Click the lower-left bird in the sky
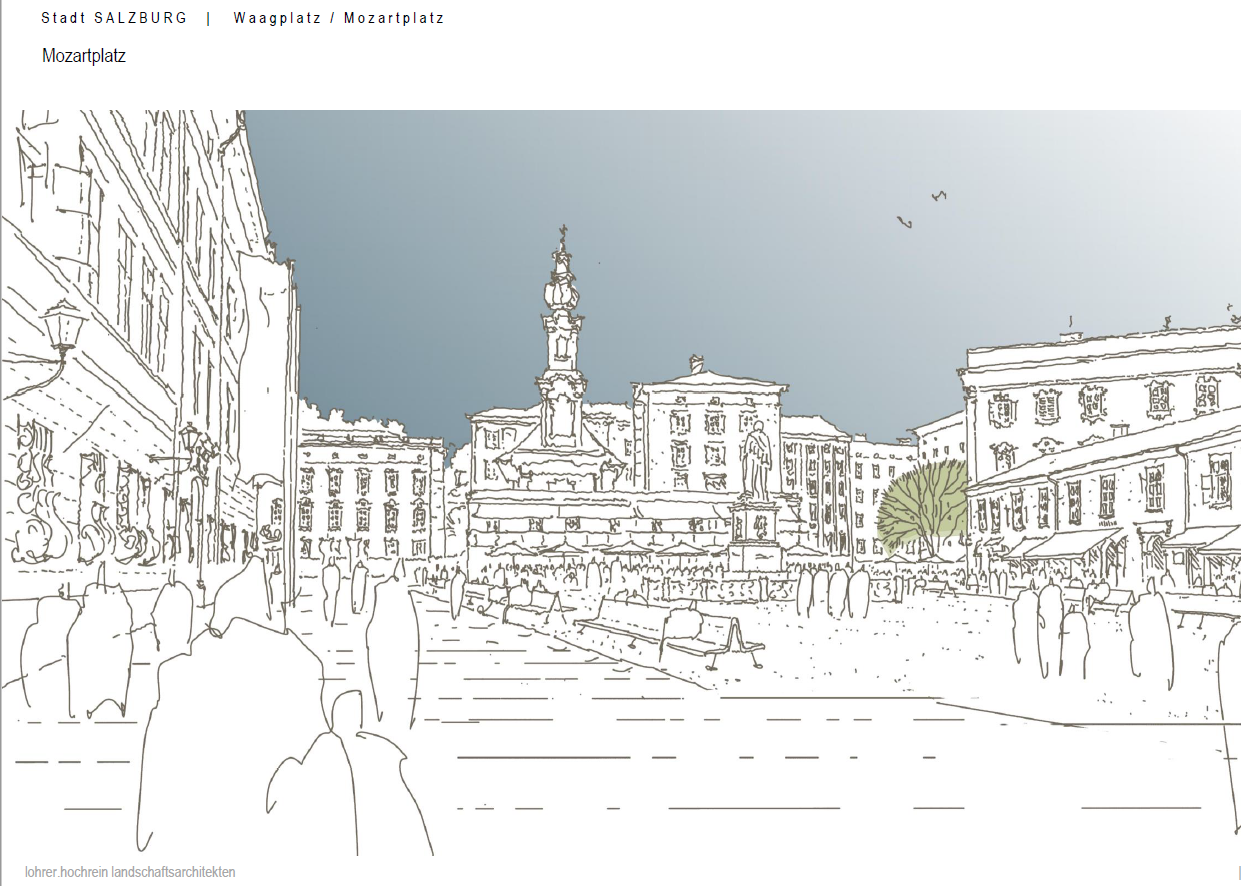The height and width of the screenshot is (886, 1241). tap(904, 221)
